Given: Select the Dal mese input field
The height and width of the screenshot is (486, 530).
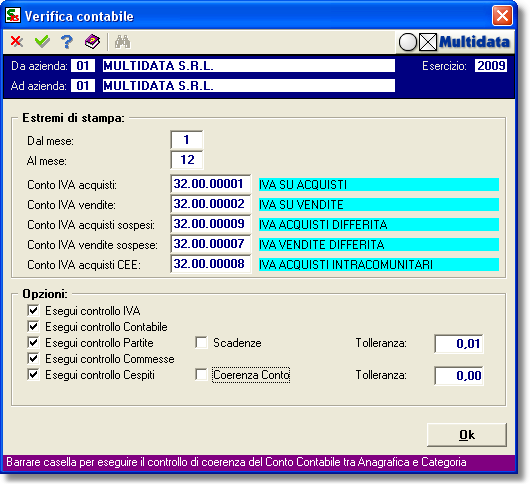Looking at the screenshot, I should (187, 140).
